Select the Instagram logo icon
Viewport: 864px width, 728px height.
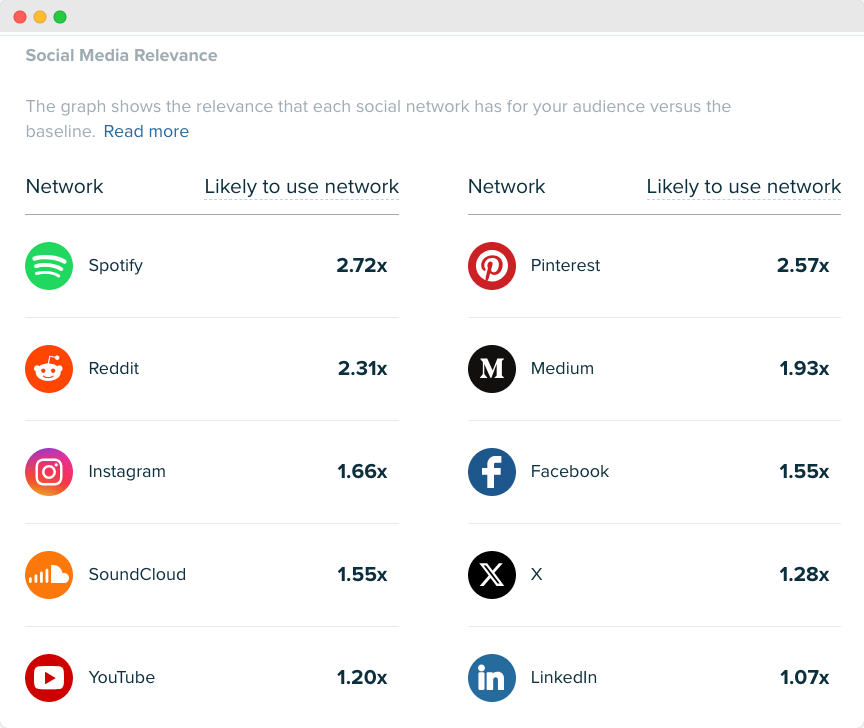click(x=49, y=472)
